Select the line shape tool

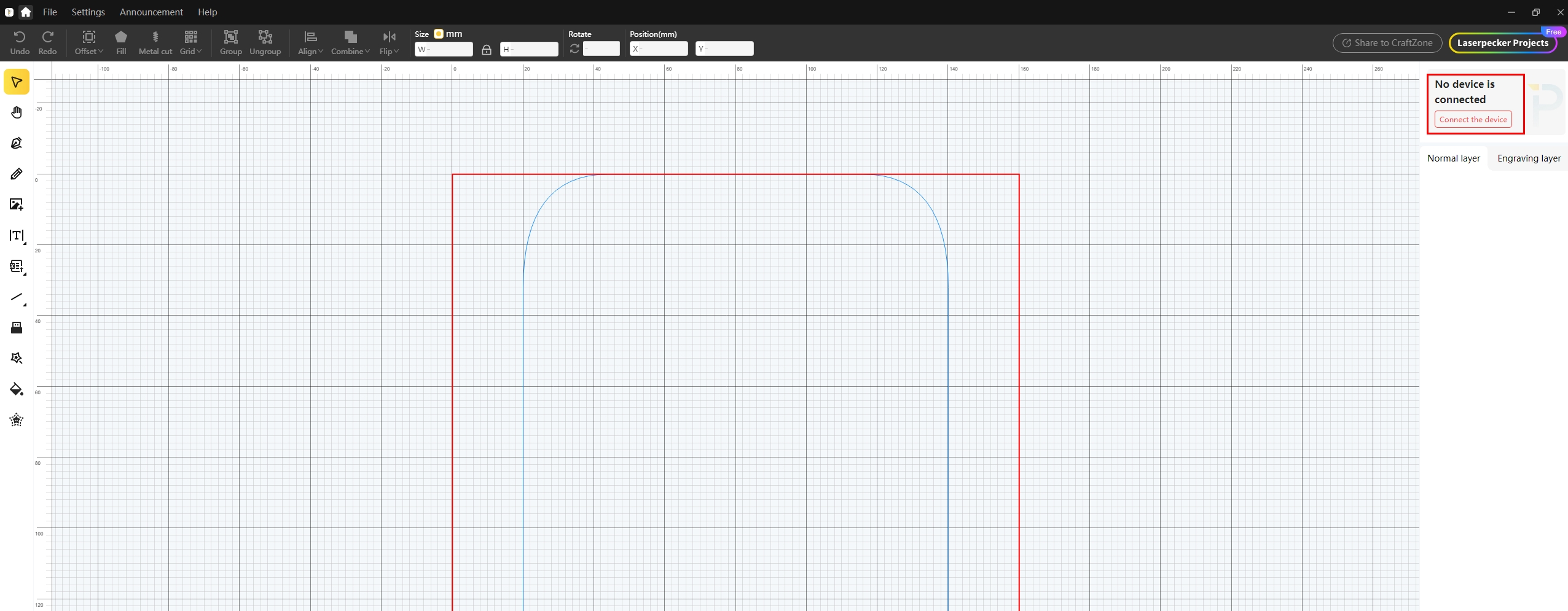pyautogui.click(x=17, y=297)
